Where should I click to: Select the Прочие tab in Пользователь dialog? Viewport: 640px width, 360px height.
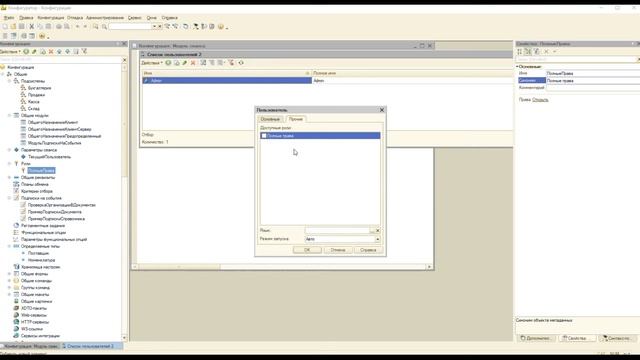pyautogui.click(x=296, y=119)
